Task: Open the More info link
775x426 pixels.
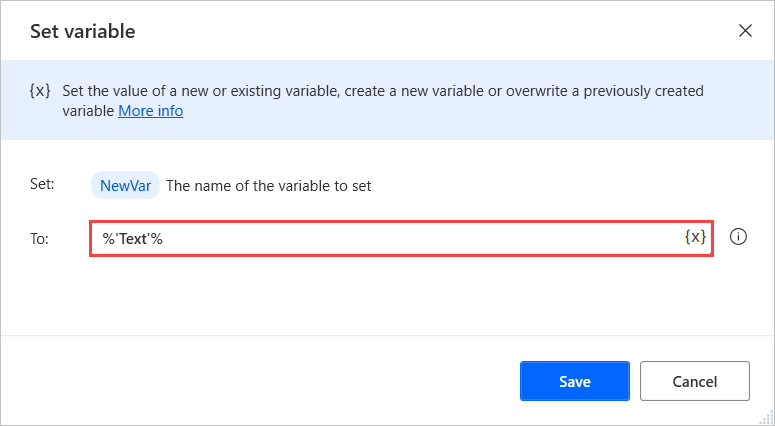Action: [151, 111]
